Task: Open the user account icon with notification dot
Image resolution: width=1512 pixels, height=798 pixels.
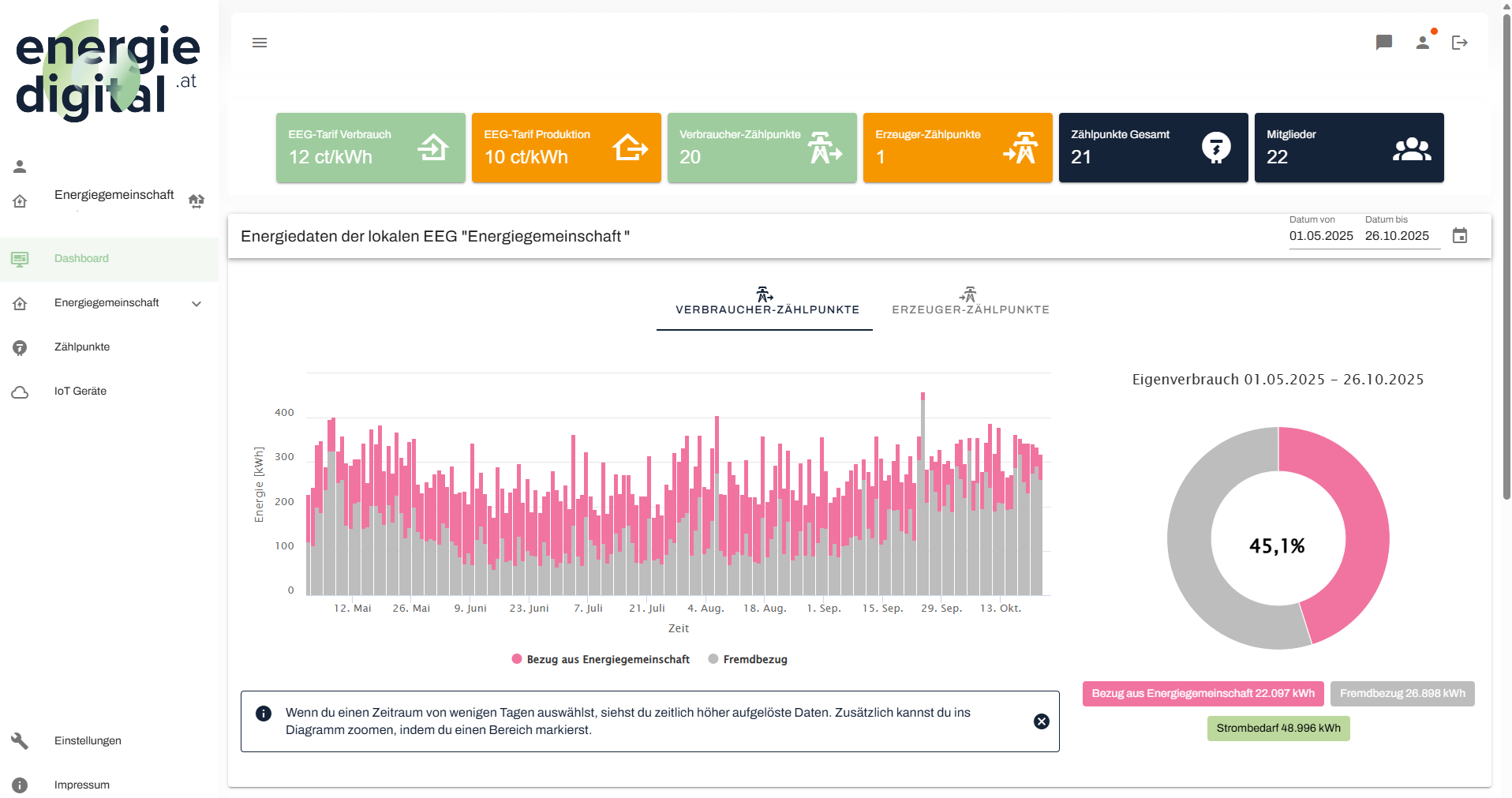Action: [1424, 43]
